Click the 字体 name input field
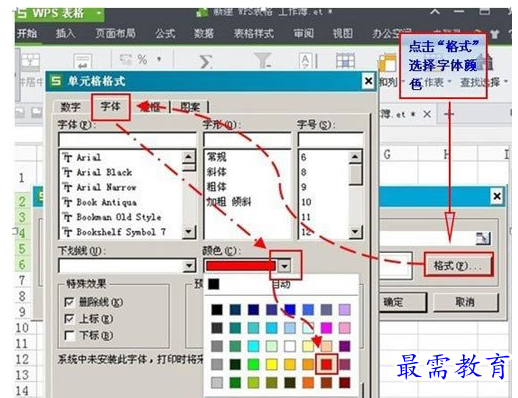Screen dimensions: 518x398 [x=127, y=140]
